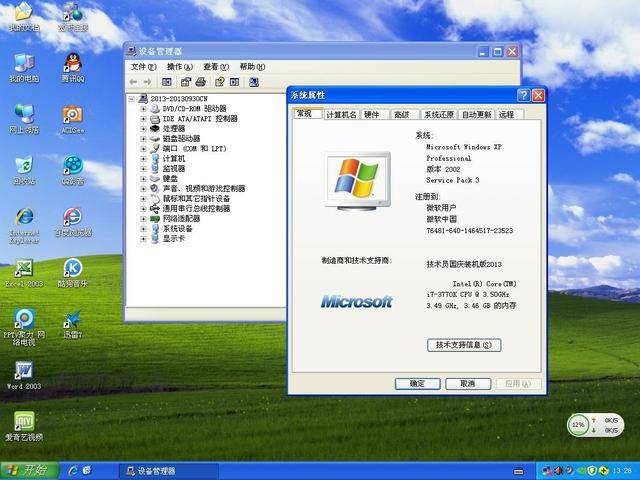
Task: Open the Internet Explorer desktop icon
Action: [x=24, y=225]
